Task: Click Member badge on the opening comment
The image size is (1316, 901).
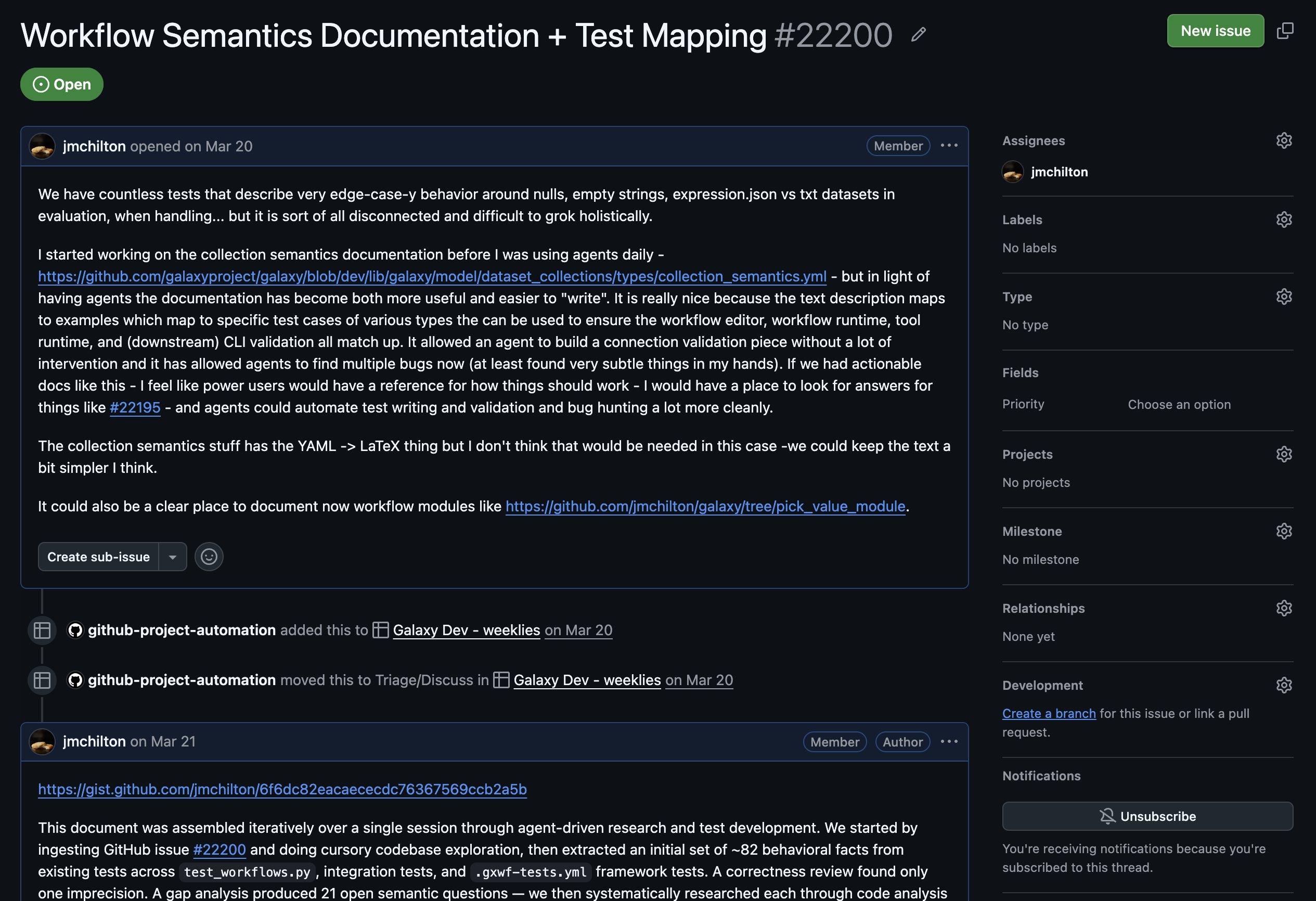Action: click(898, 146)
